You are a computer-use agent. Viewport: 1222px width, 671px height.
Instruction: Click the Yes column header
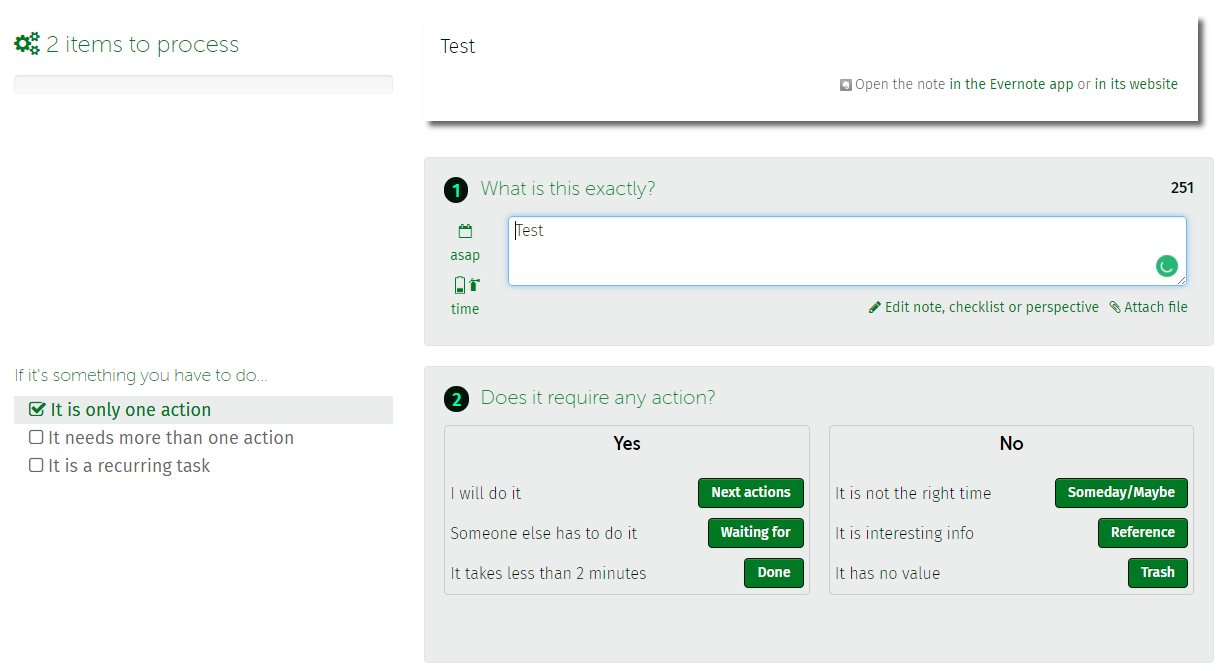[x=627, y=443]
